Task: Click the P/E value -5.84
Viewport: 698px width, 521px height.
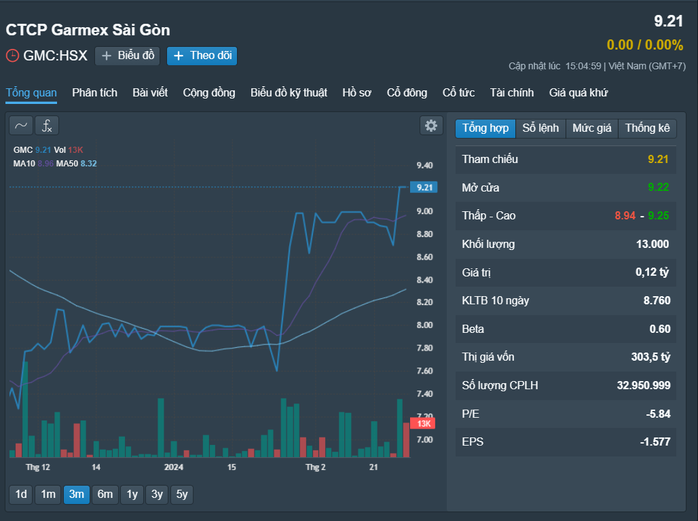Action: pyautogui.click(x=658, y=414)
